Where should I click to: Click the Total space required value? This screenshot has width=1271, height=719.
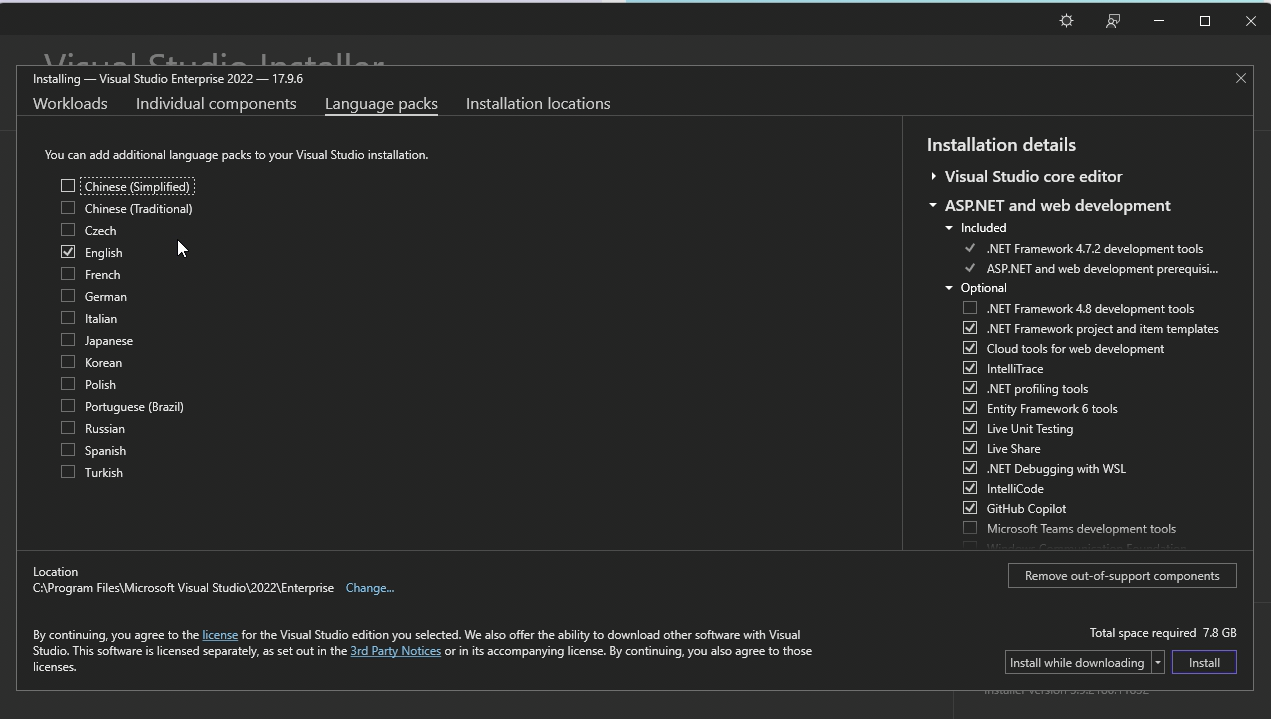tap(1220, 633)
